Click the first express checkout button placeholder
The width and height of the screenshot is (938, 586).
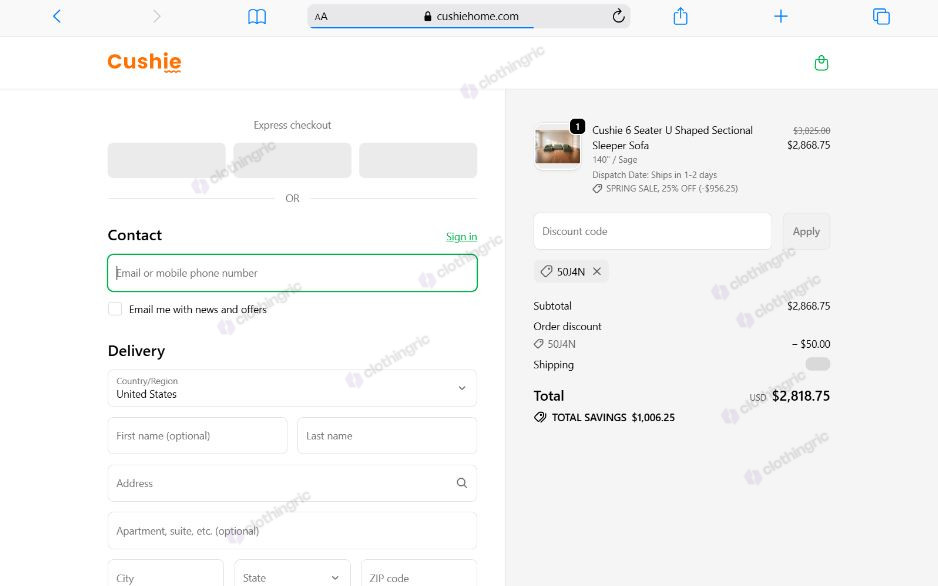(x=166, y=160)
